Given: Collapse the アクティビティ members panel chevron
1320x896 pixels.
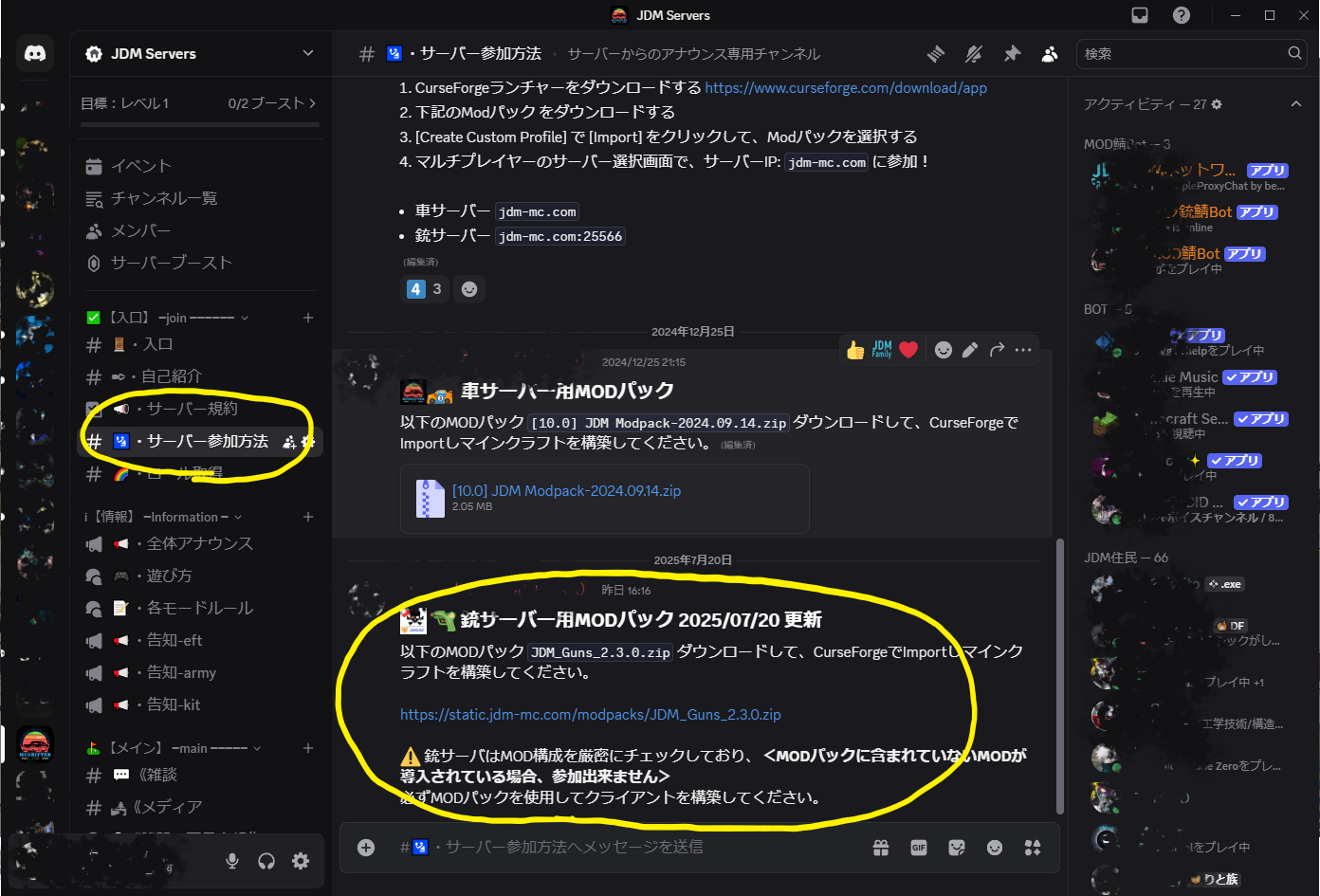Looking at the screenshot, I should point(1296,103).
